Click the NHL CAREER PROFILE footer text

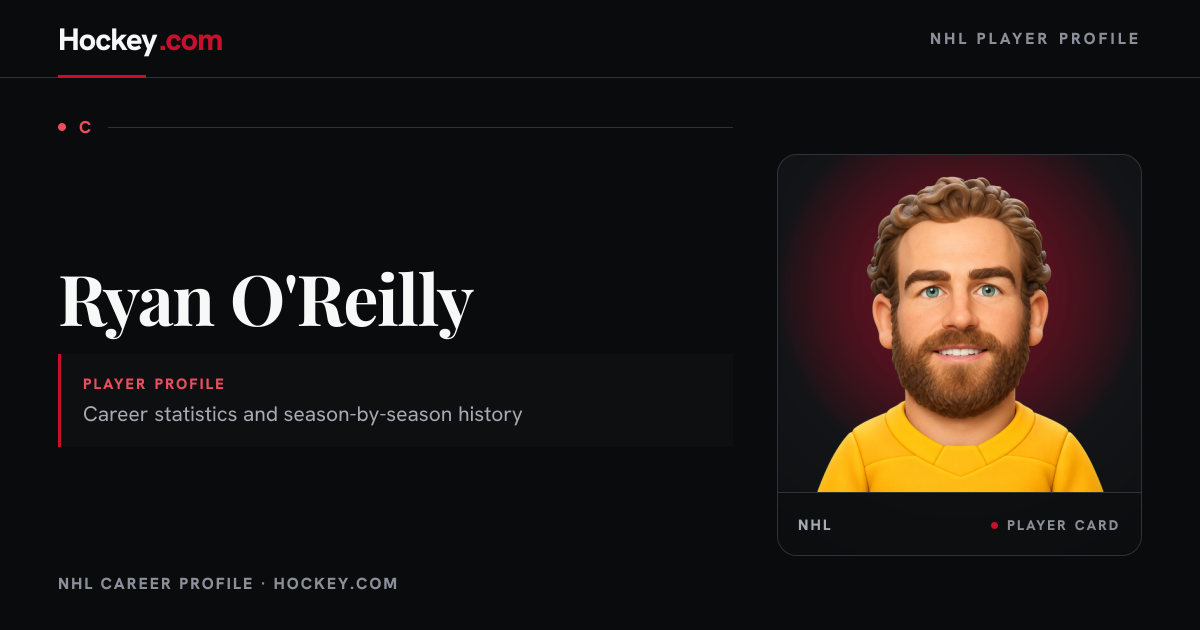click(155, 583)
